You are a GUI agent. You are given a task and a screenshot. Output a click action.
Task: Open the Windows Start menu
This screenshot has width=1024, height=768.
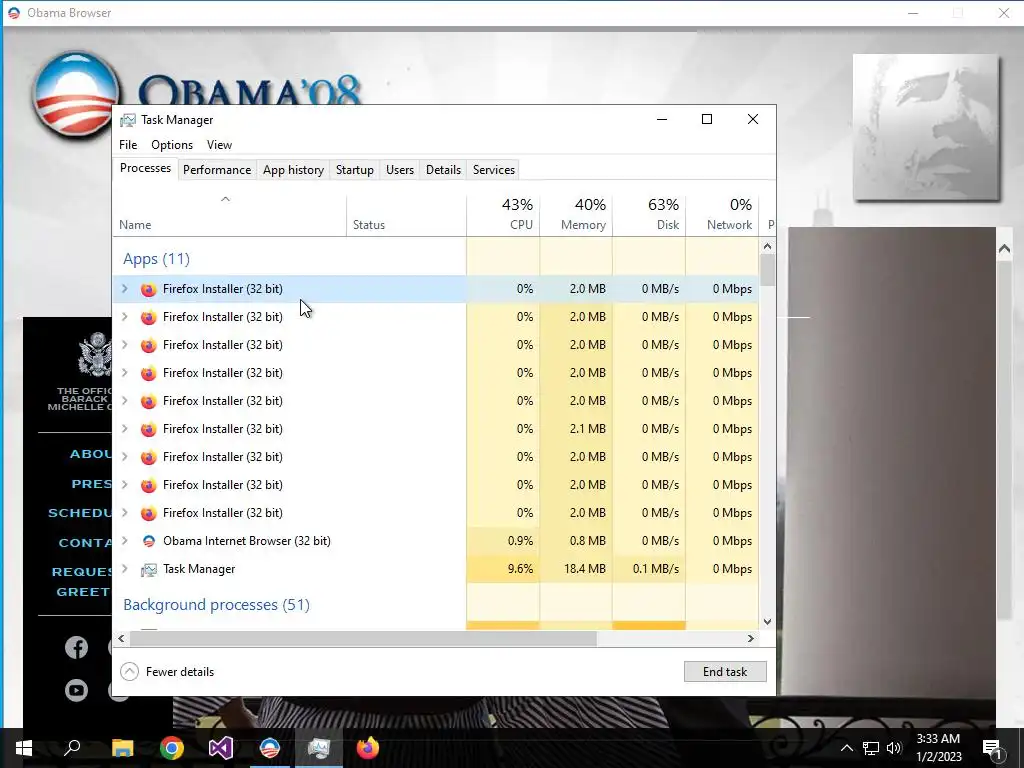pos(24,748)
